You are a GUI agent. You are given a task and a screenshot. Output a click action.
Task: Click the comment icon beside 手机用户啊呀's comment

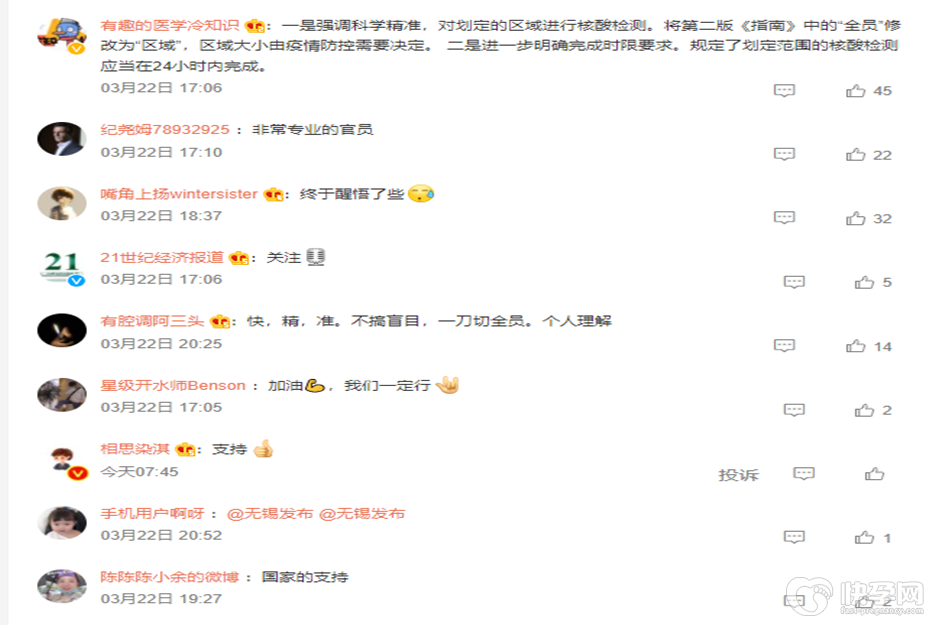click(x=794, y=537)
